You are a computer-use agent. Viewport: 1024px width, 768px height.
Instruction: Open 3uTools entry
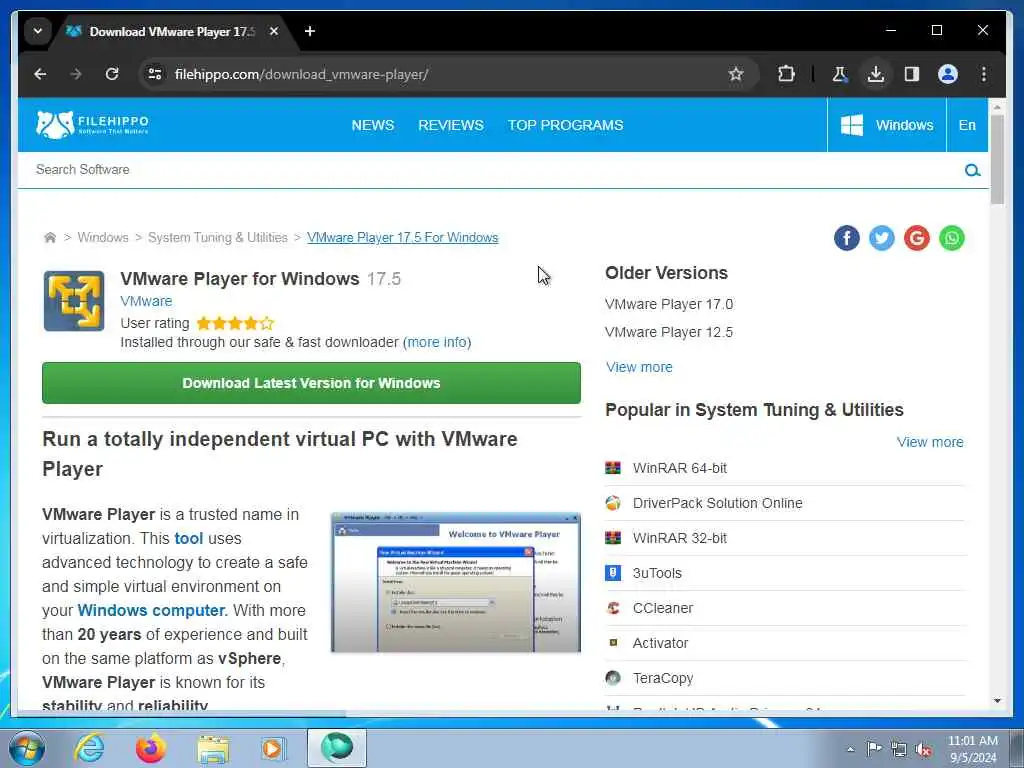[x=657, y=573]
